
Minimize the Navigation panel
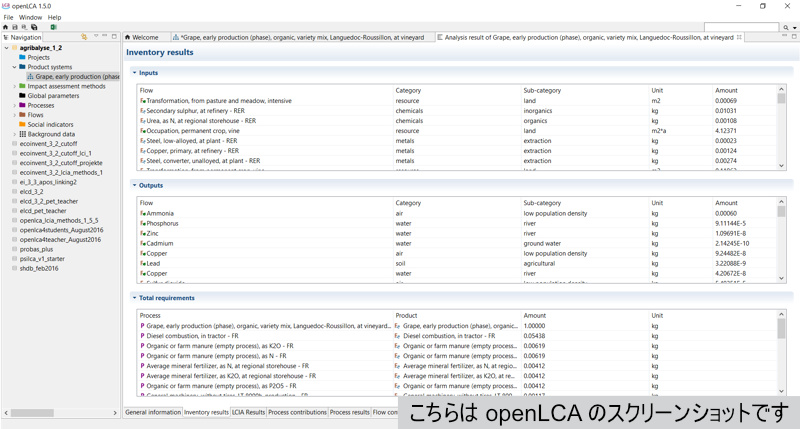106,37
